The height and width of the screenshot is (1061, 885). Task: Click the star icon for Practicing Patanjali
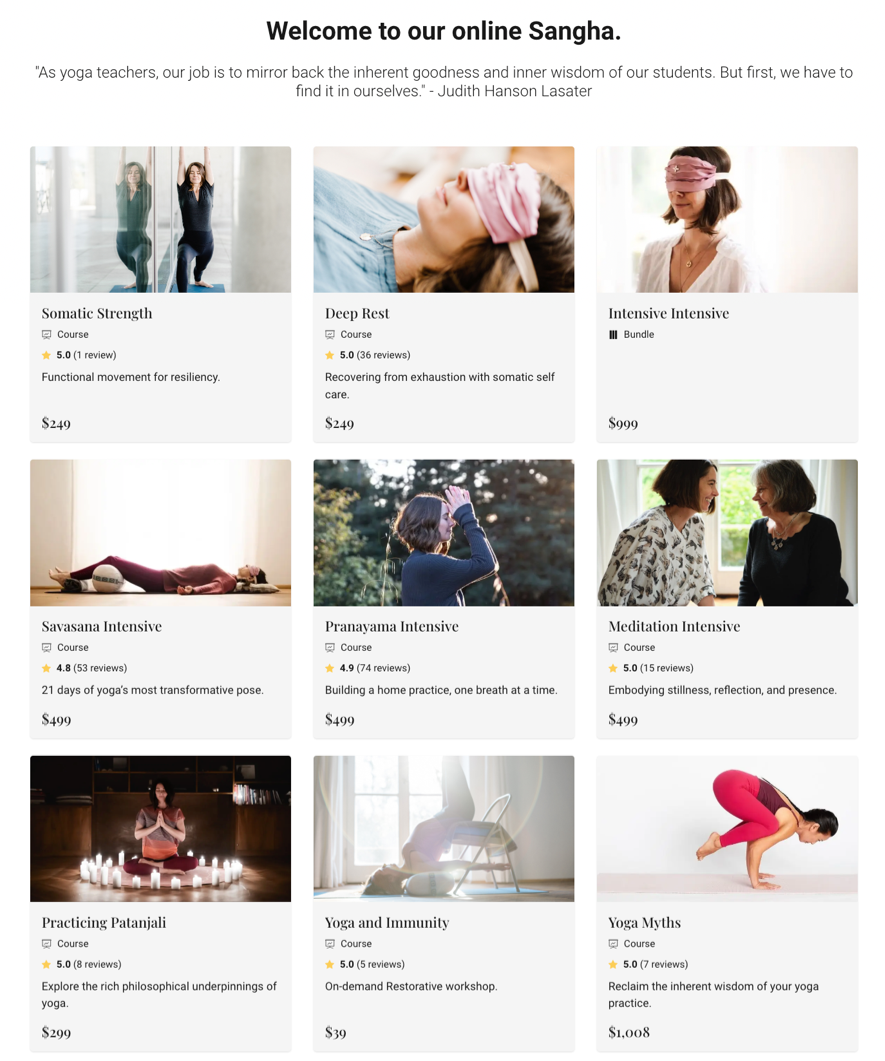point(47,964)
